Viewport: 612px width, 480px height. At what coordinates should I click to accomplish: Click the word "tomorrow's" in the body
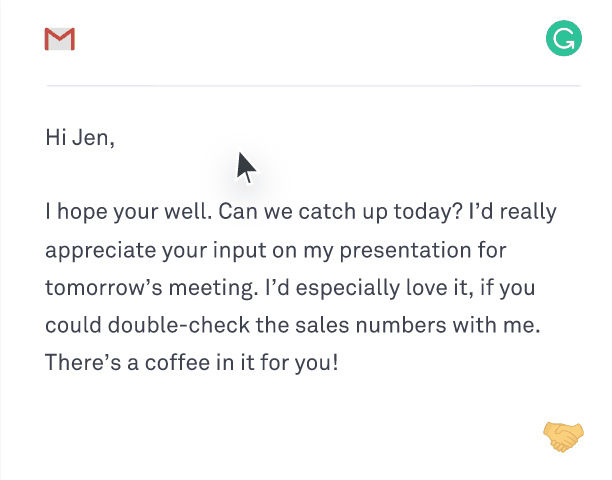pos(97,287)
